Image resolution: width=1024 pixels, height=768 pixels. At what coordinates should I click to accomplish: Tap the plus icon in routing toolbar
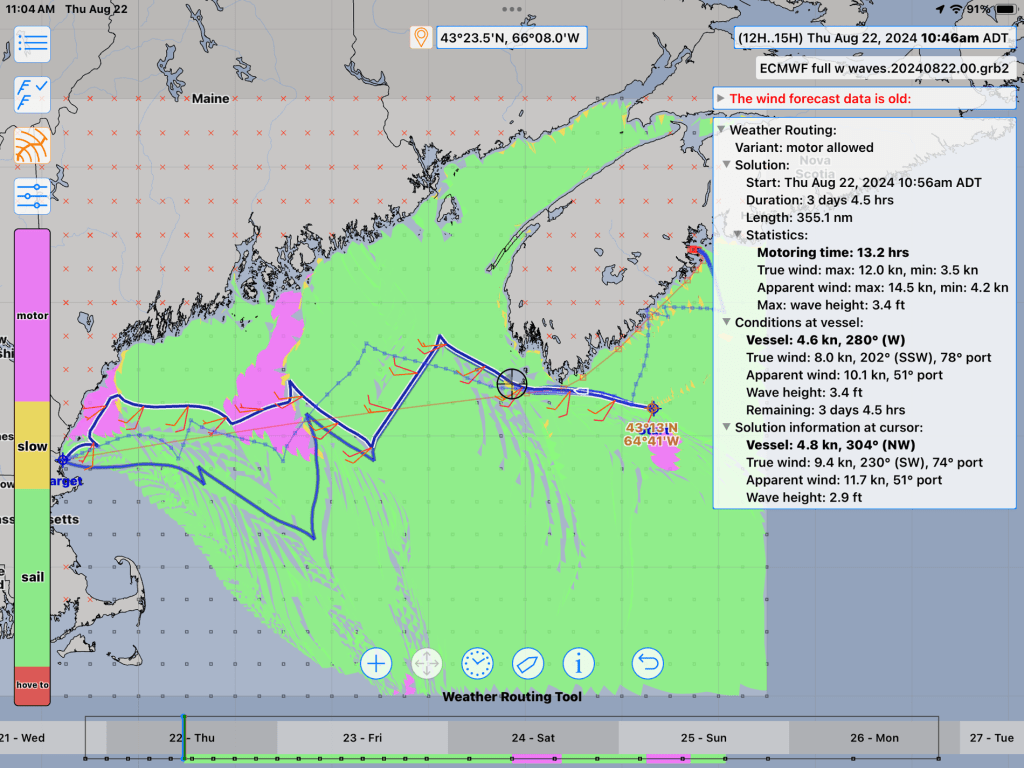[376, 662]
